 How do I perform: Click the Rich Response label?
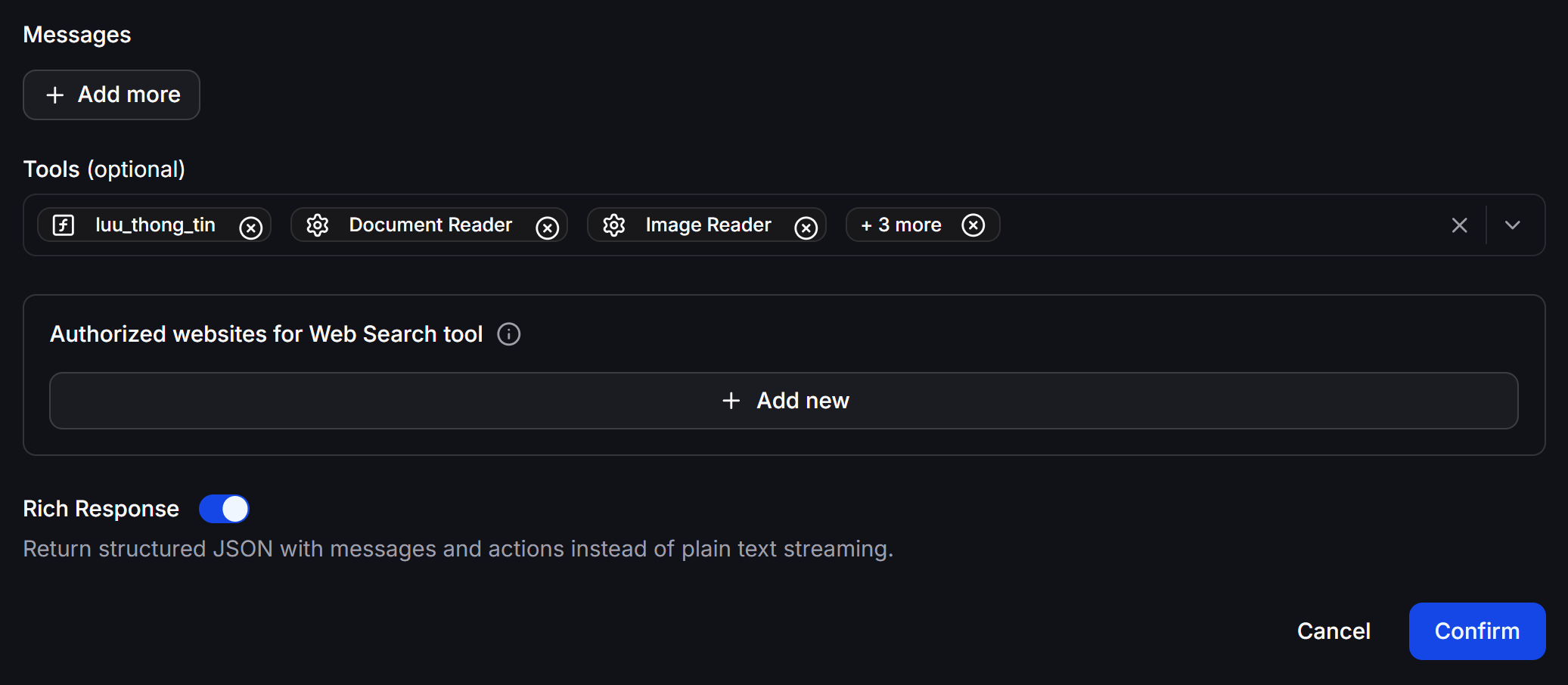pyautogui.click(x=101, y=510)
